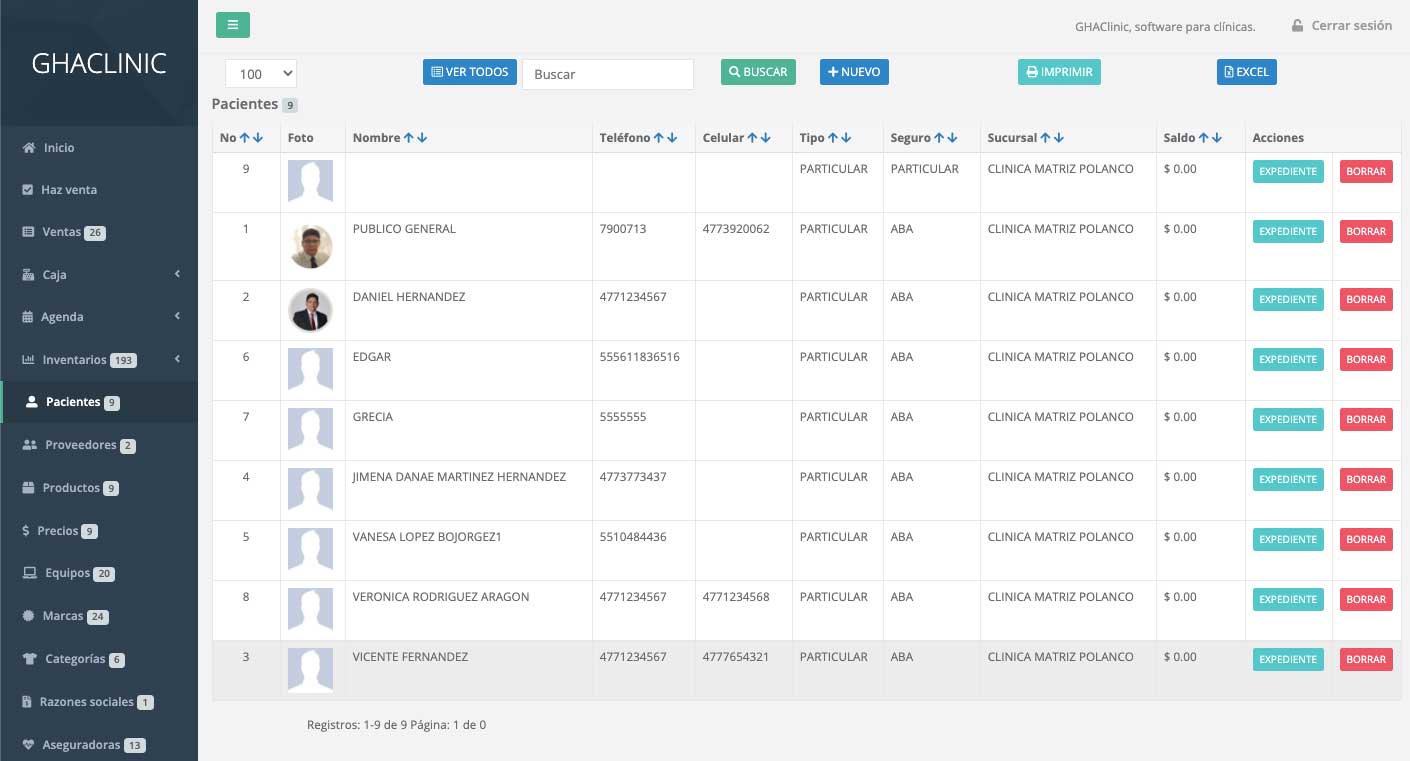Click inside the Buscar search field
The width and height of the screenshot is (1410, 761).
click(x=607, y=73)
